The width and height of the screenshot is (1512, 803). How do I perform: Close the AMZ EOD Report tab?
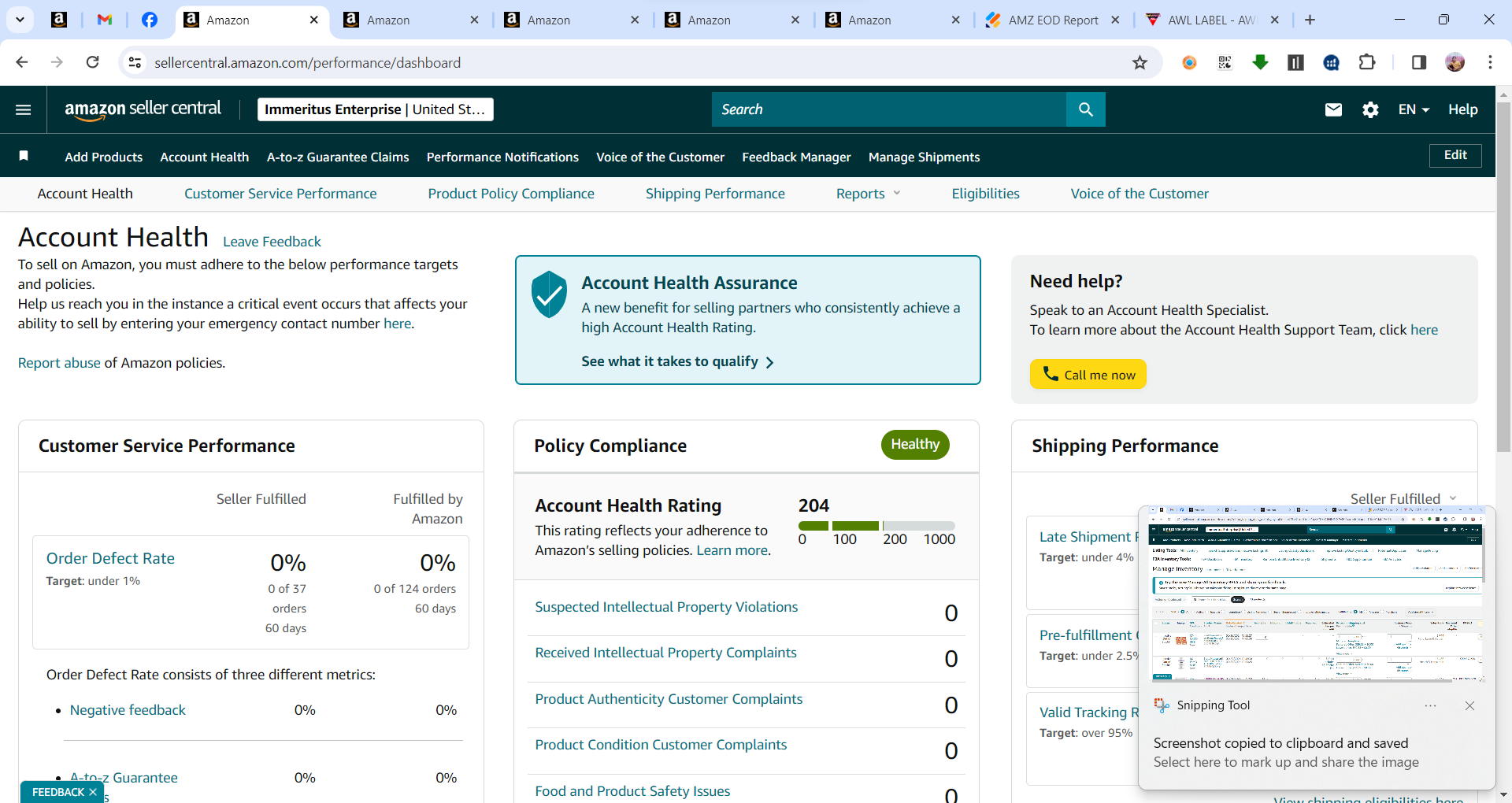coord(1115,20)
